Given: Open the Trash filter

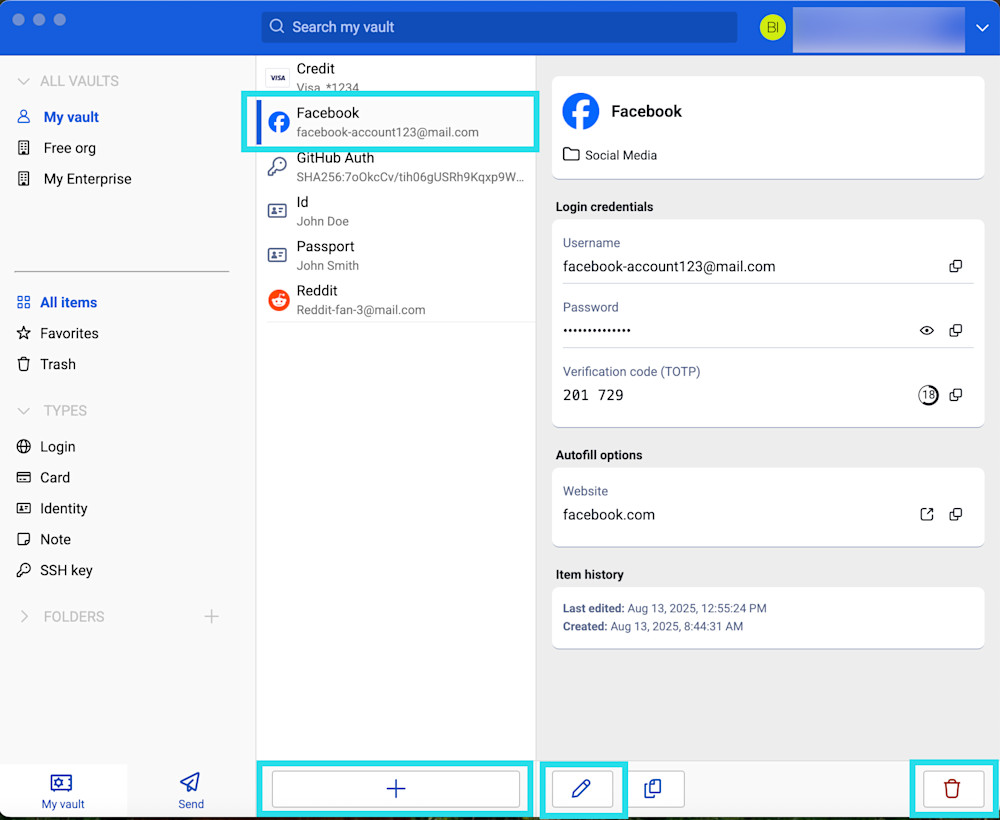Looking at the screenshot, I should (58, 364).
